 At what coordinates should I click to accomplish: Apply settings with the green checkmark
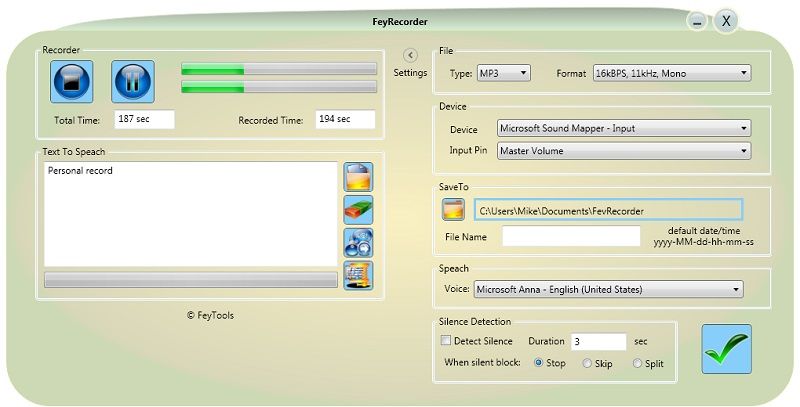point(727,349)
